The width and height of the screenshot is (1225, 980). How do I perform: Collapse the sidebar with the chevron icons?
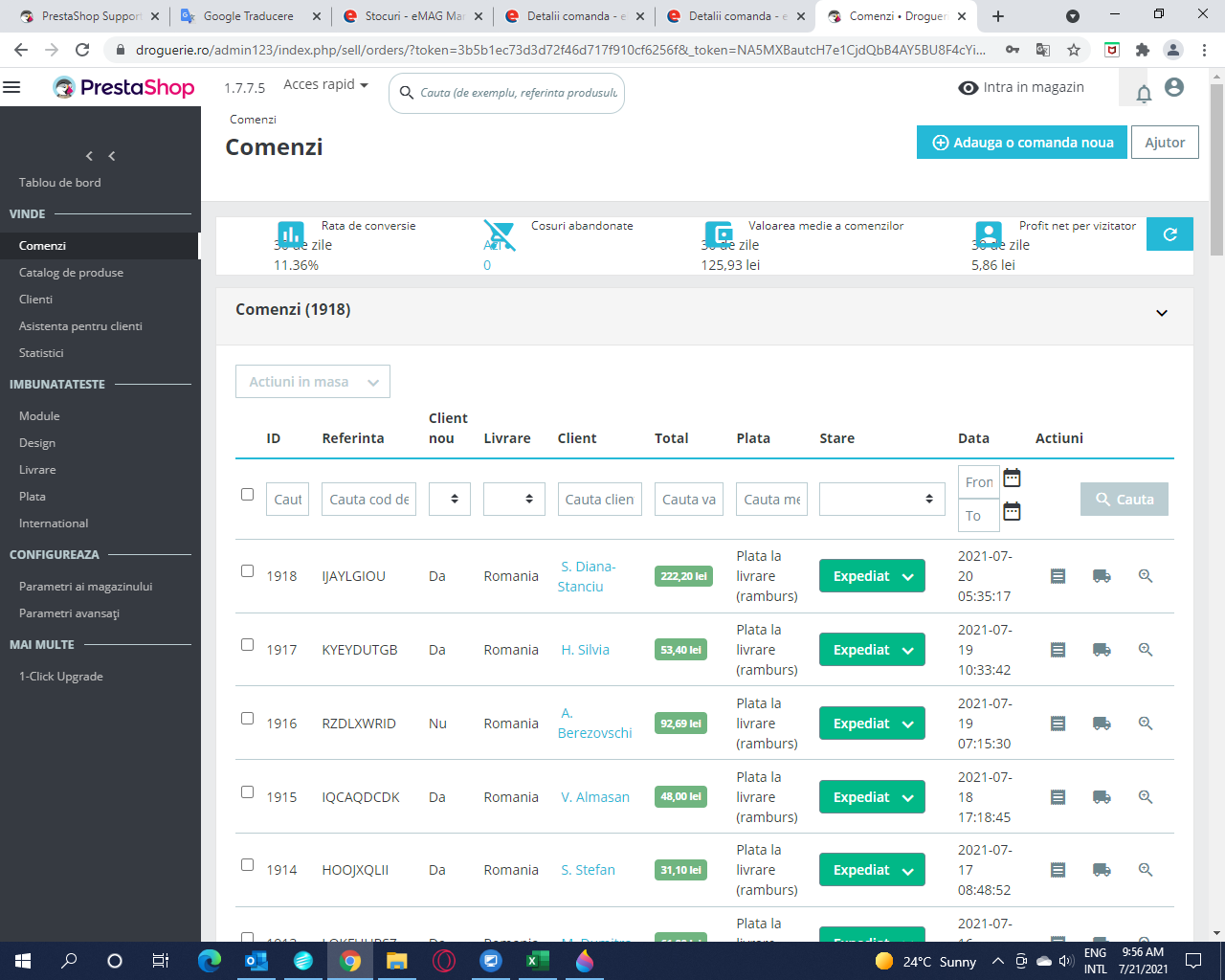coord(100,156)
